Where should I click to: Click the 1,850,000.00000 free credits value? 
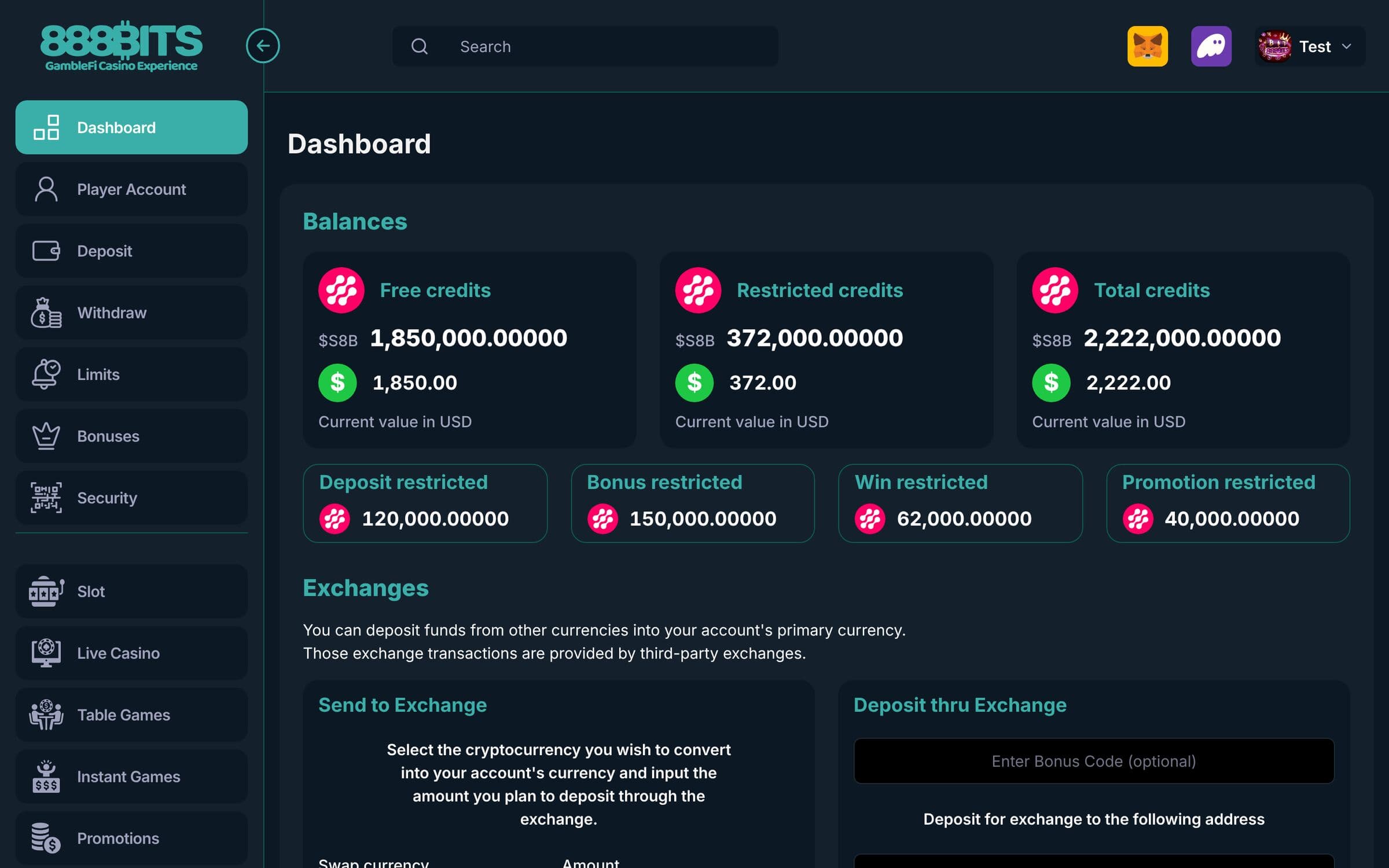click(x=468, y=338)
